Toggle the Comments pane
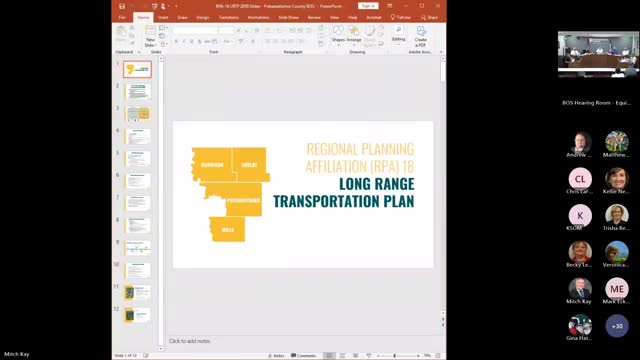Screen dimensions: 640x360 click(x=304, y=356)
